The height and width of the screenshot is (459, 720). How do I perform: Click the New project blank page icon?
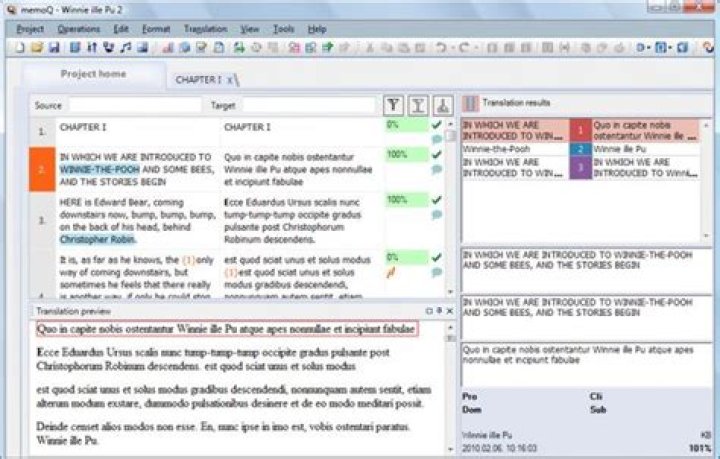20,47
